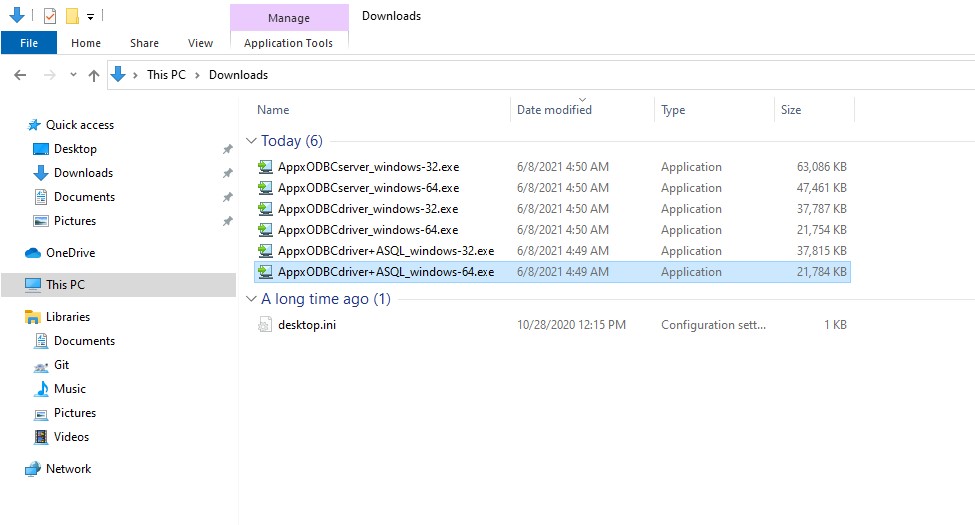Open the Application Tools tab
The width and height of the screenshot is (975, 525).
(x=289, y=43)
